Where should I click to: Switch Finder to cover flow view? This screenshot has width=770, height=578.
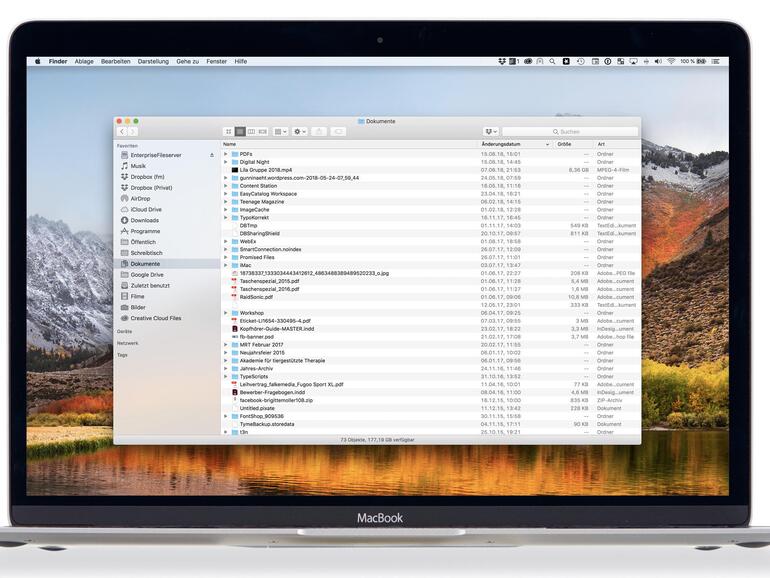tap(263, 132)
